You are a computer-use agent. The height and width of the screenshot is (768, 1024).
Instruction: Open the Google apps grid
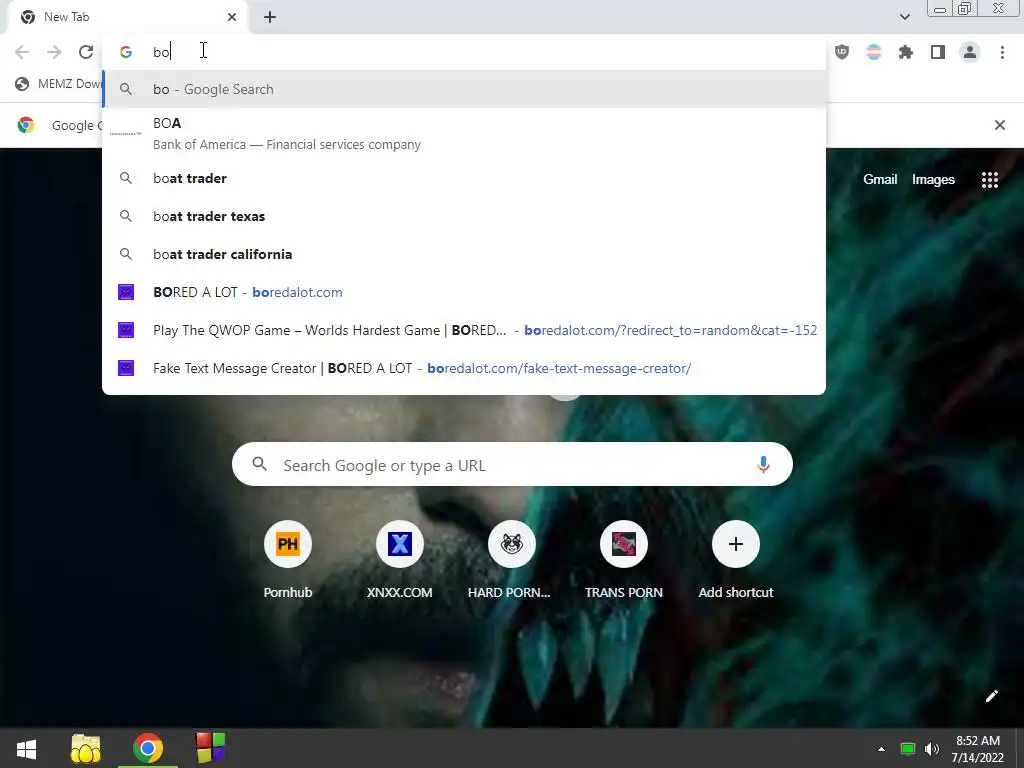tap(989, 180)
